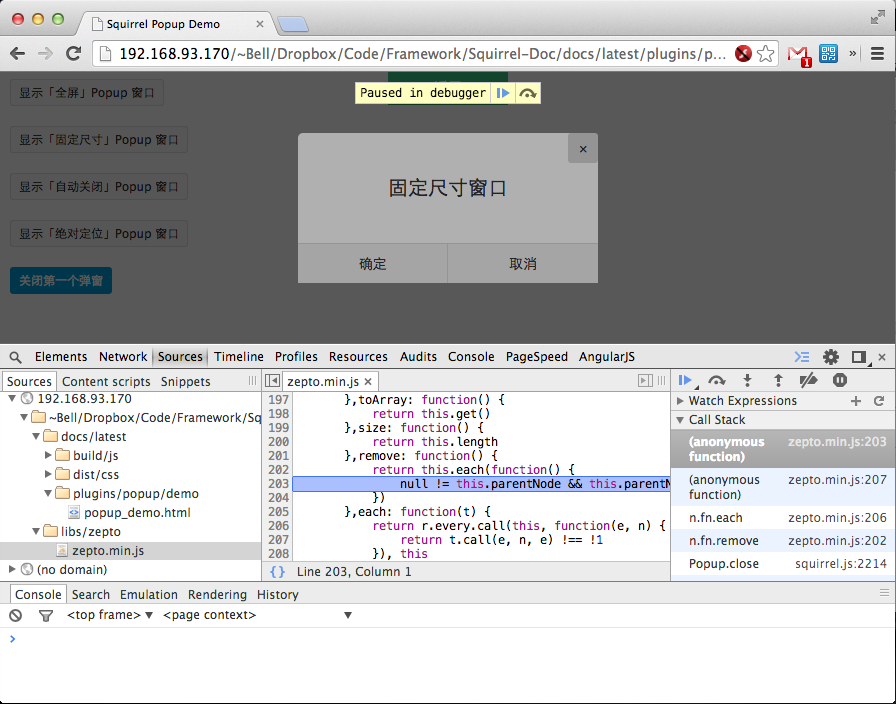Show more extensions chevron
The height and width of the screenshot is (704, 896).
tap(853, 54)
